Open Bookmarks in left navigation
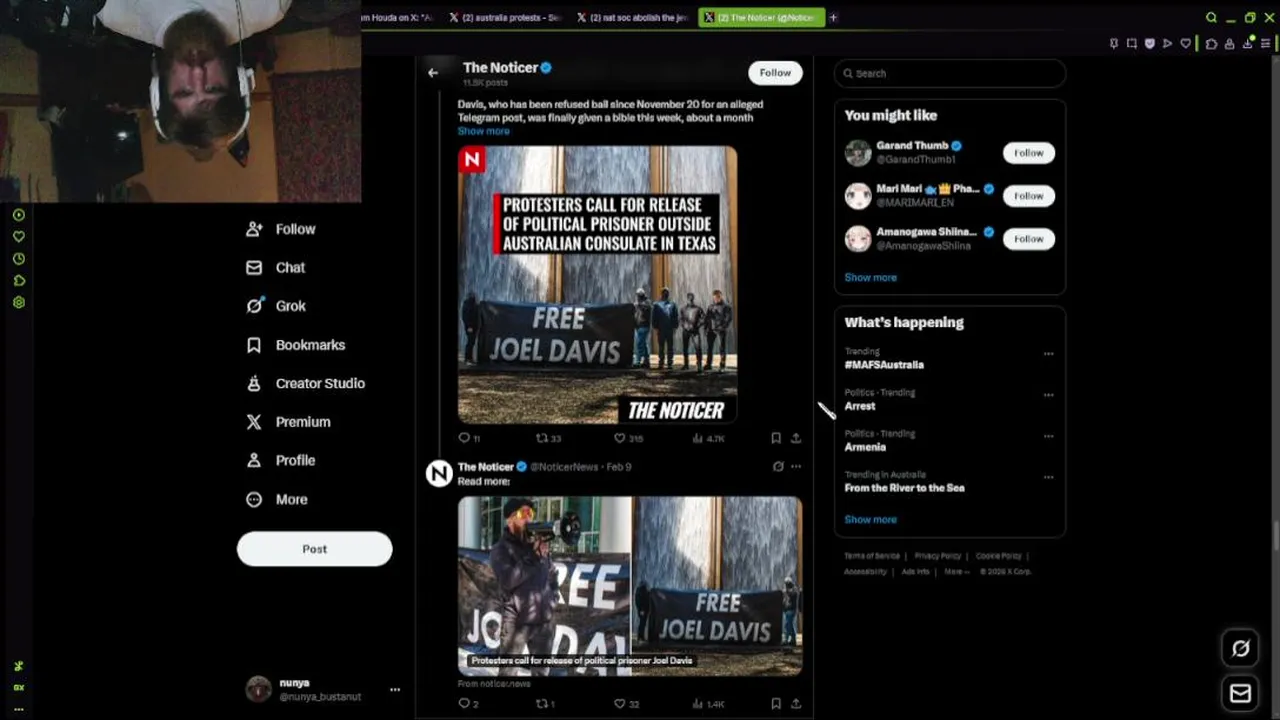The width and height of the screenshot is (1280, 720). [296, 345]
